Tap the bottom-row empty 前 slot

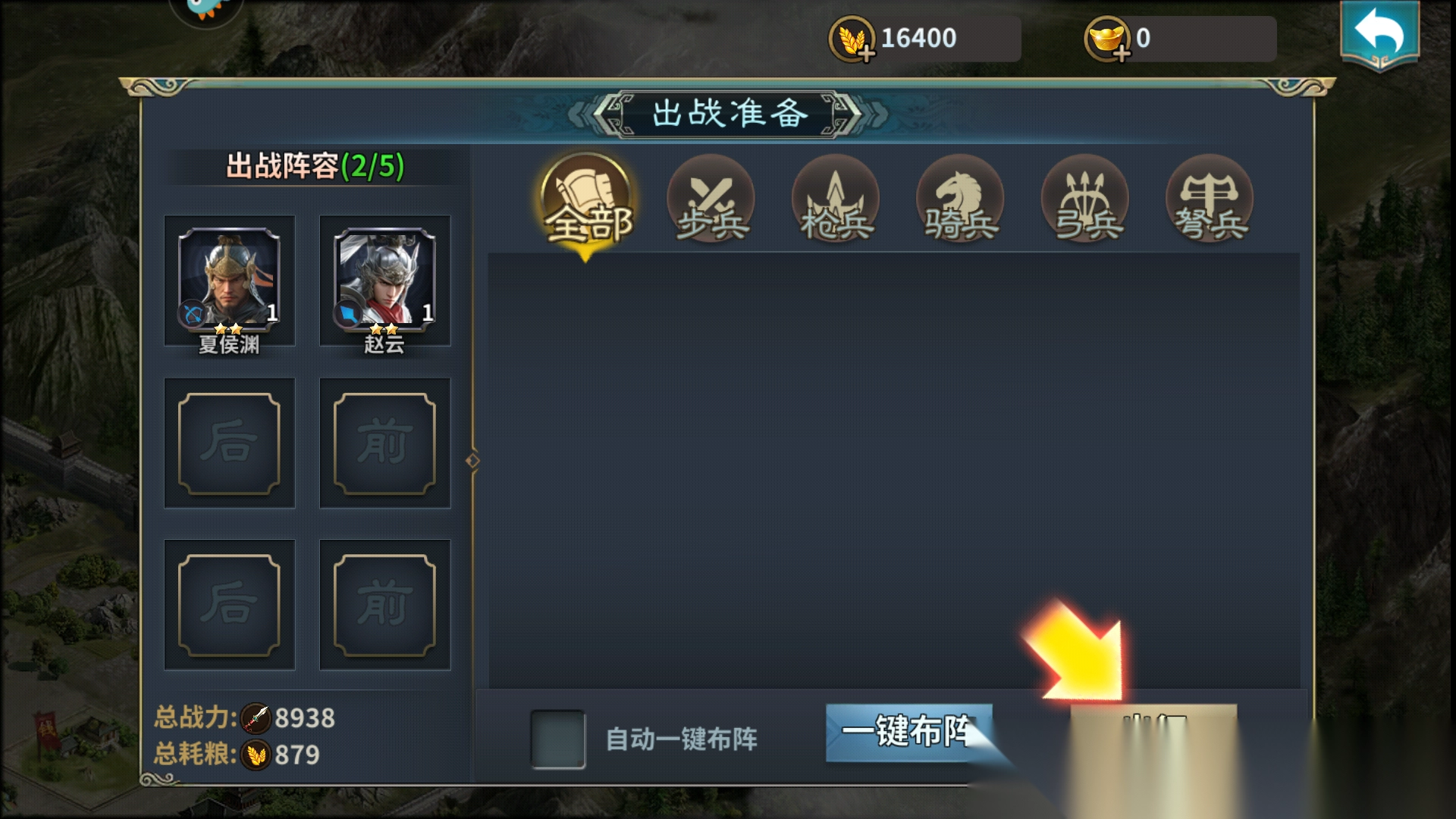[384, 604]
